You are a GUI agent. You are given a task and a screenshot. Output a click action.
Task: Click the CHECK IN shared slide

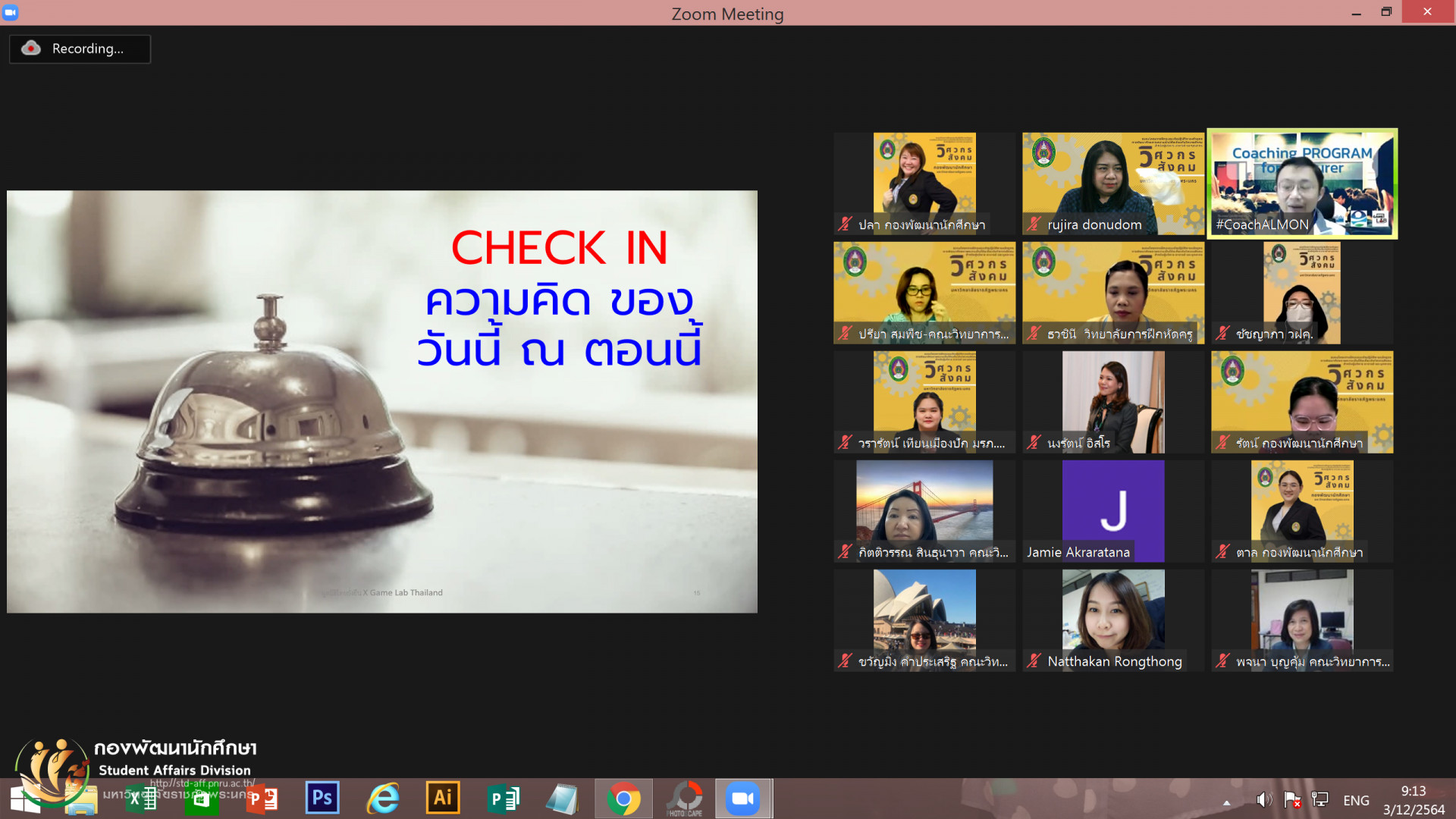(381, 401)
